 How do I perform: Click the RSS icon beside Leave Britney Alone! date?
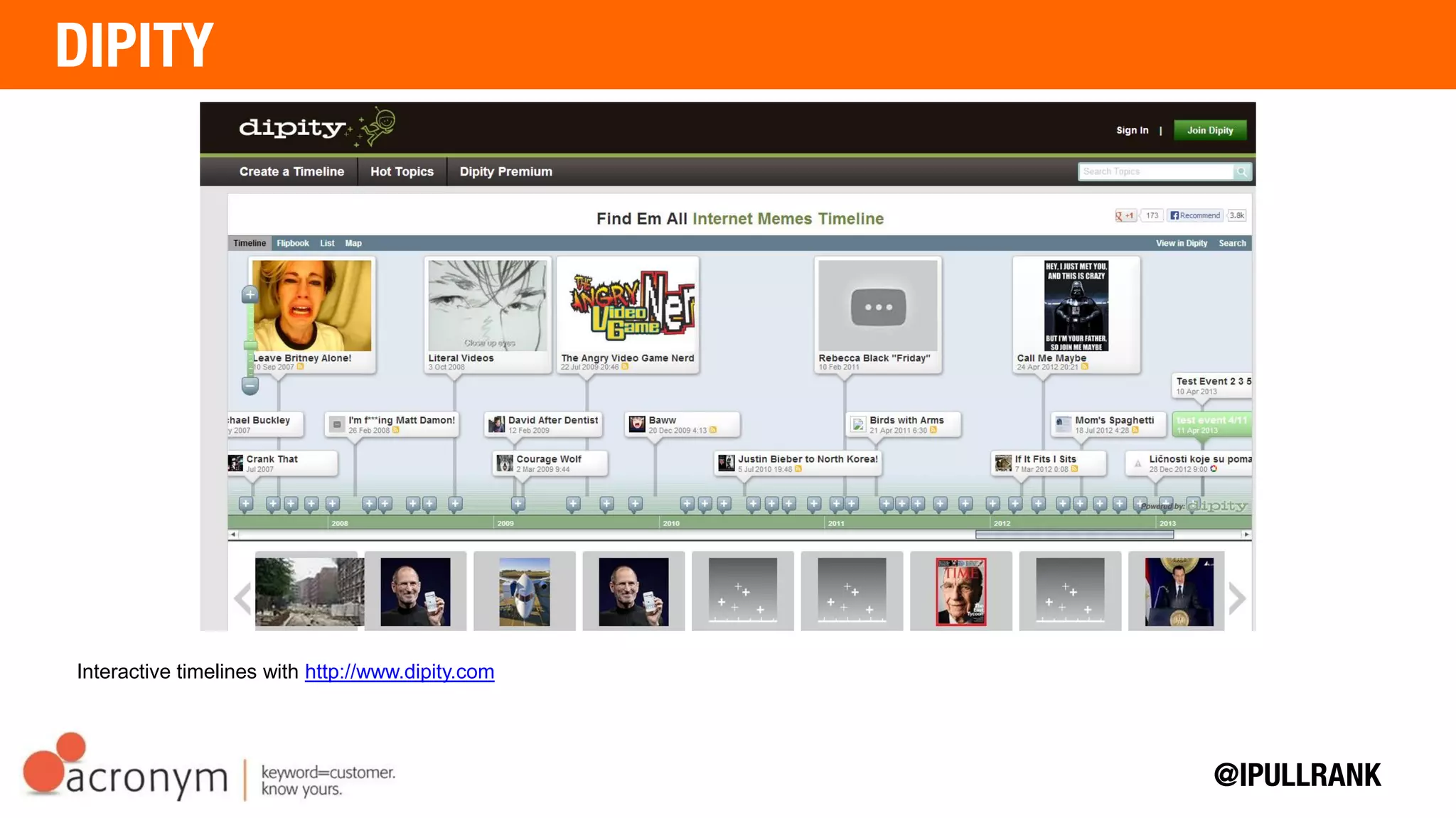pos(300,367)
